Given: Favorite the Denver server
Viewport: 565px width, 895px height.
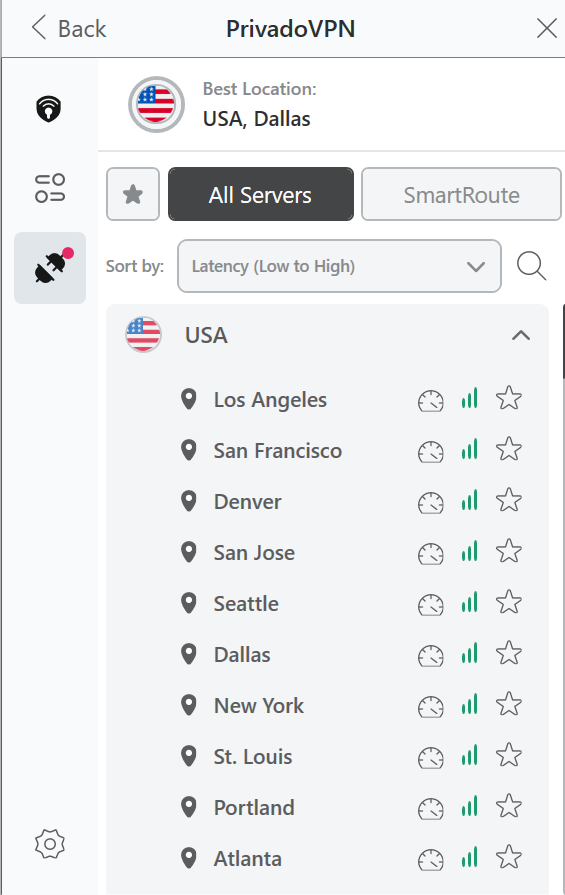Looking at the screenshot, I should pos(508,501).
